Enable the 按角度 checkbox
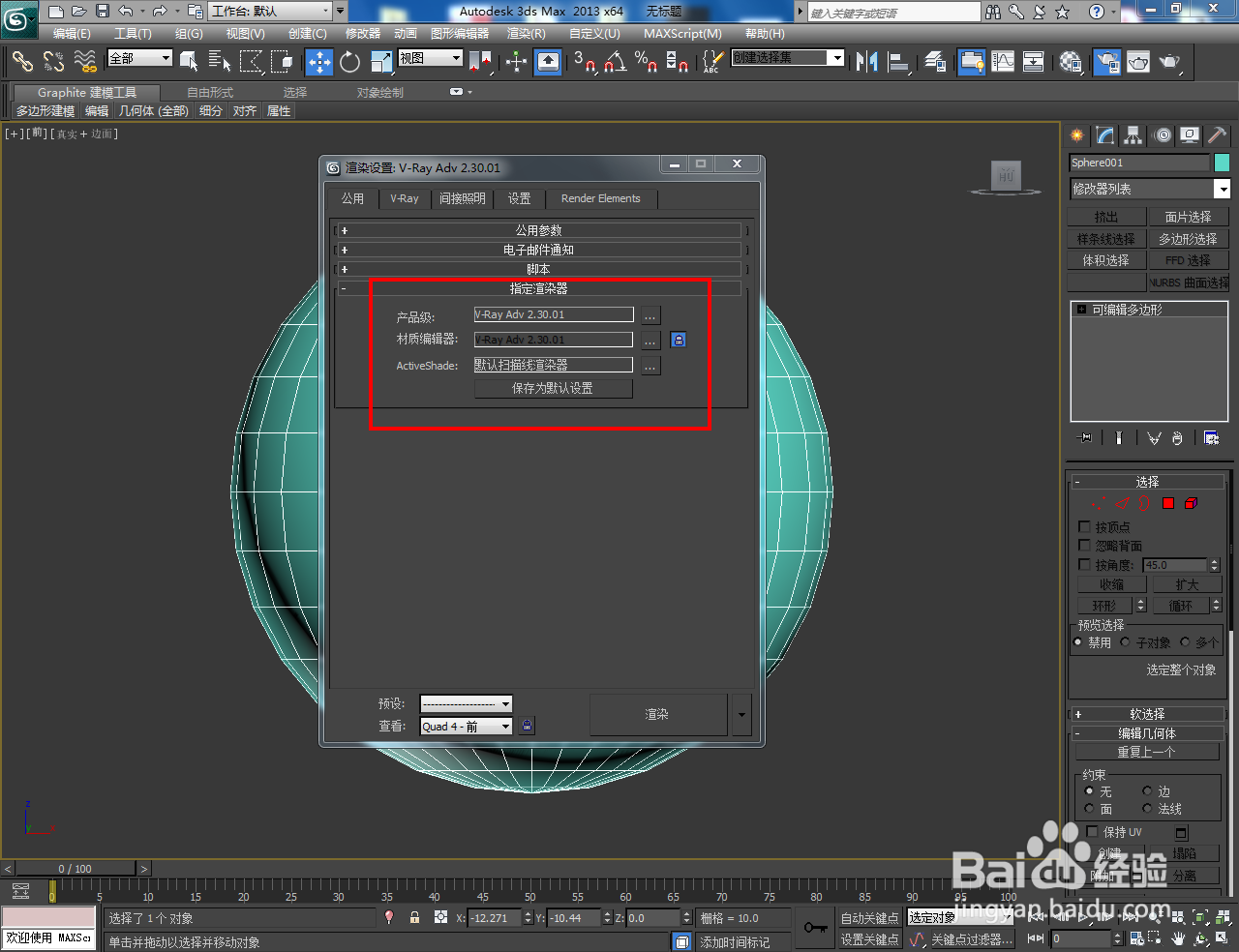Image resolution: width=1239 pixels, height=952 pixels. click(x=1084, y=564)
